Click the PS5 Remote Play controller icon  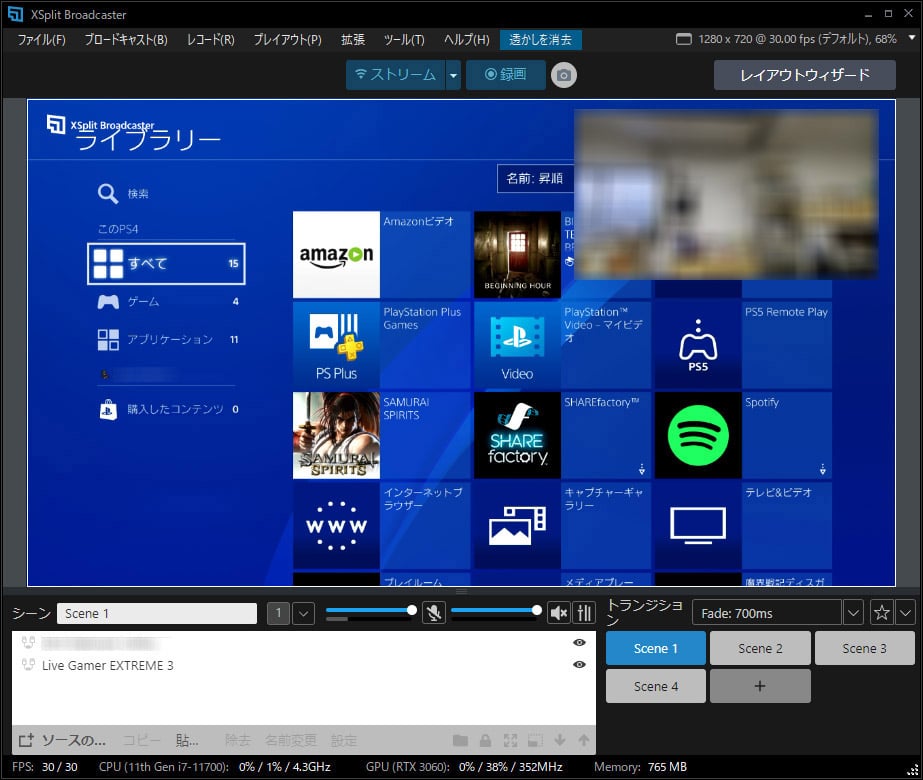698,345
